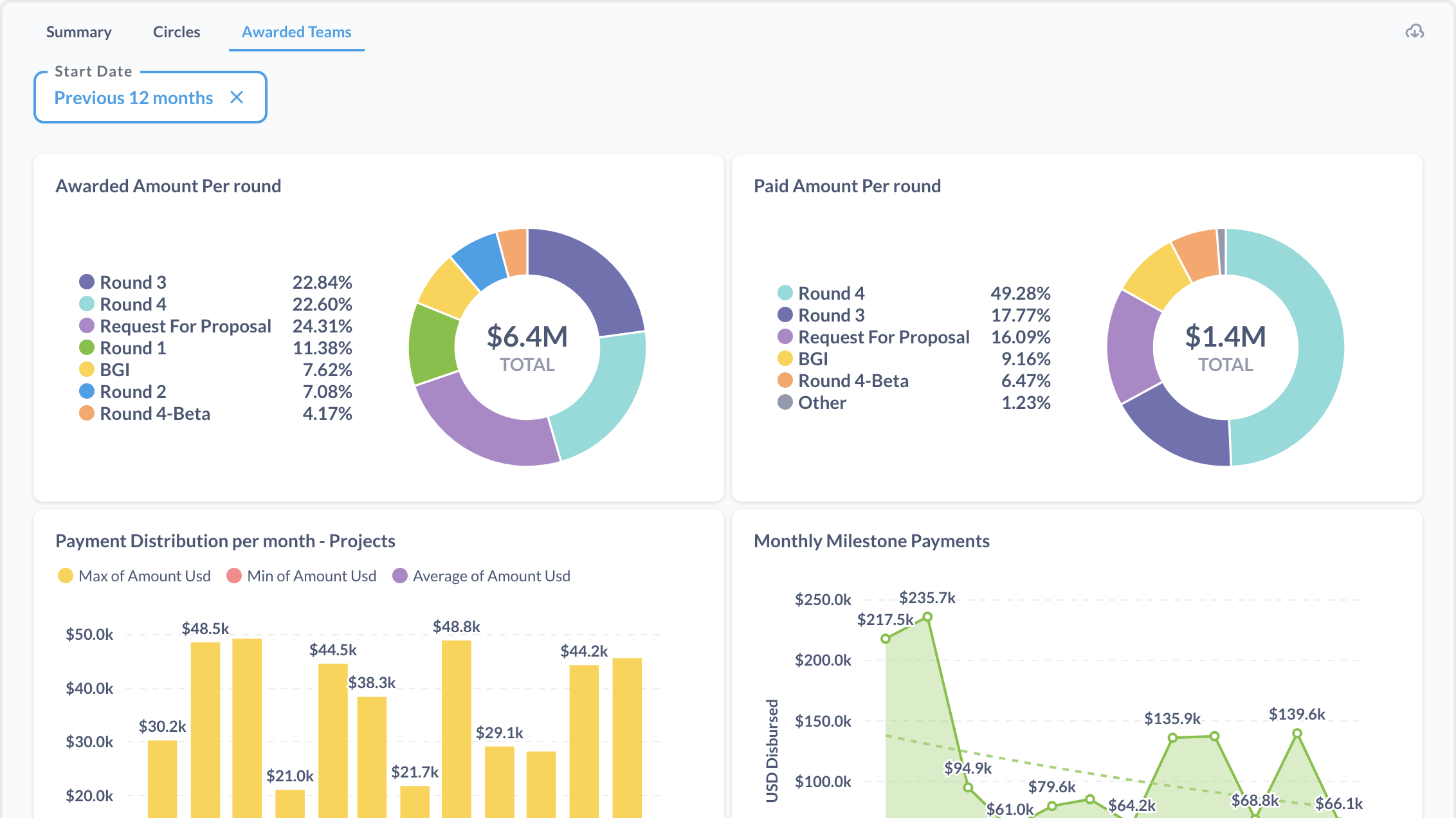Image resolution: width=1456 pixels, height=818 pixels.
Task: Open Paid Amount Per round chart title
Action: [x=847, y=186]
